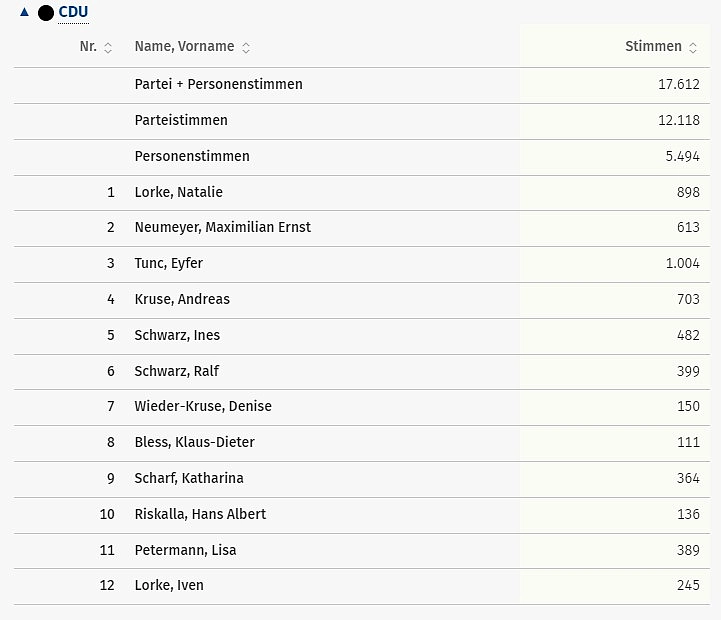Screen dimensions: 721x620
Task: Click candidate Neumeyer, Maximilian Ernst
Action: (222, 227)
